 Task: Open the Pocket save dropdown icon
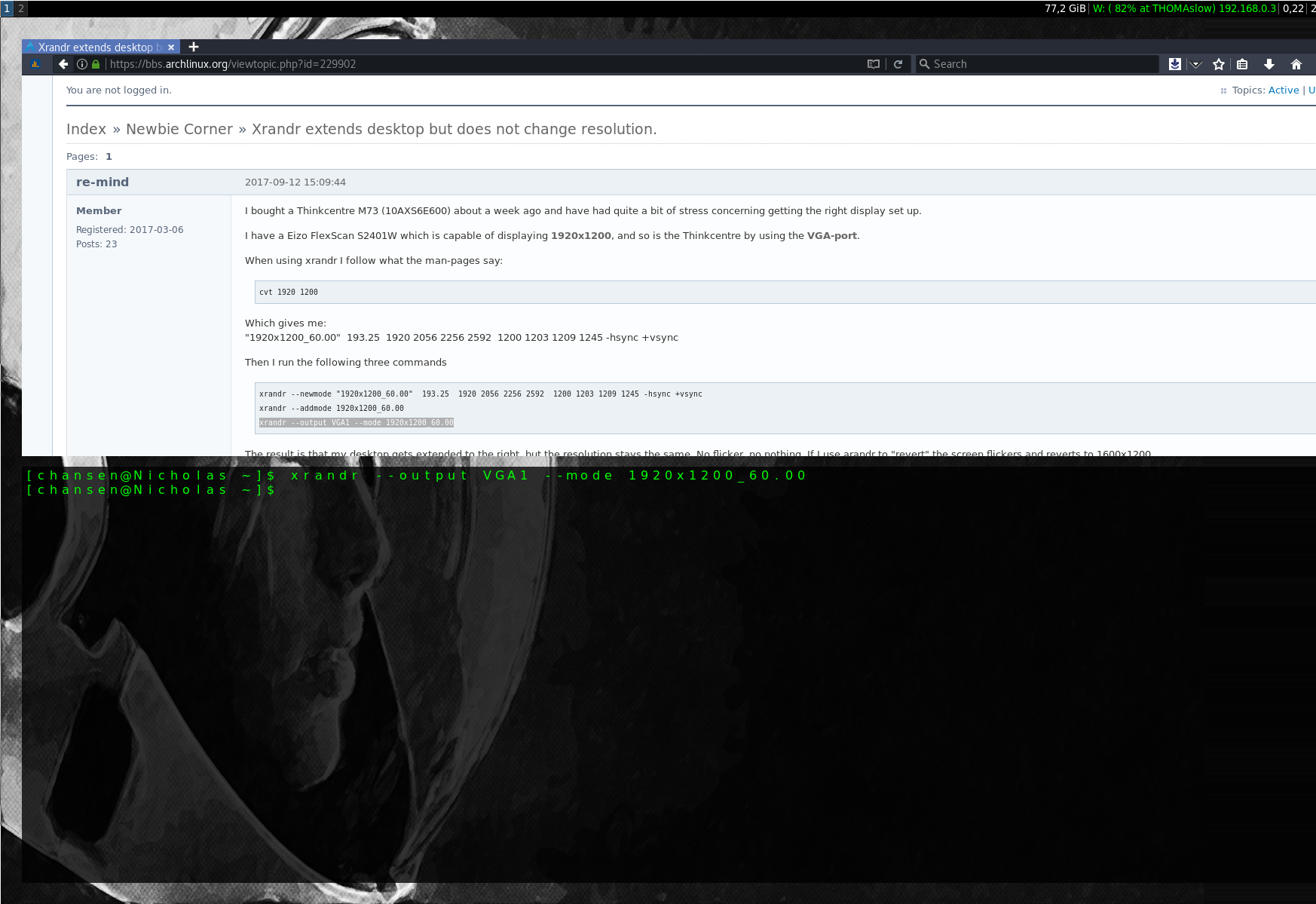click(1195, 64)
